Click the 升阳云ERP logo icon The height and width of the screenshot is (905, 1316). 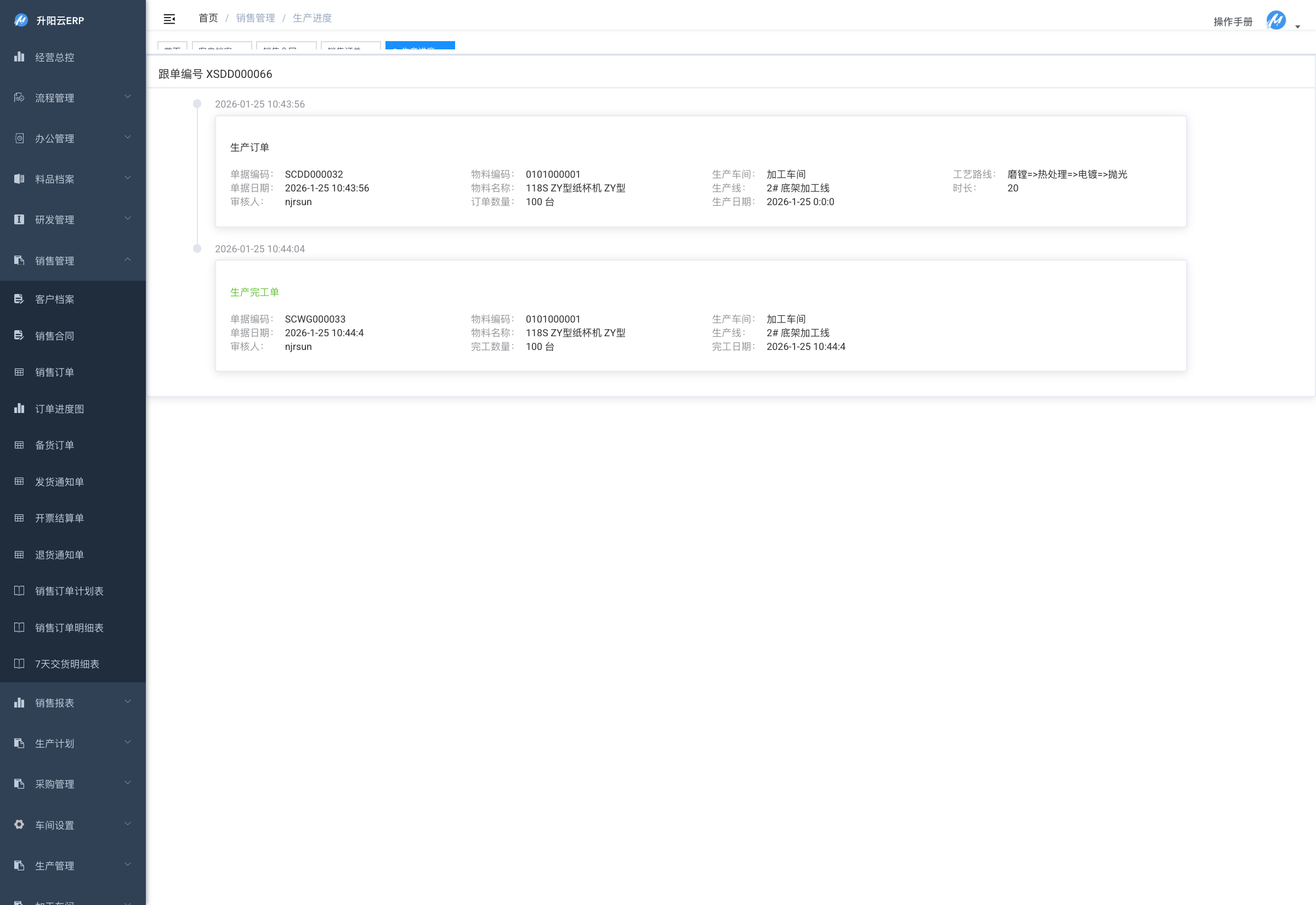point(21,20)
